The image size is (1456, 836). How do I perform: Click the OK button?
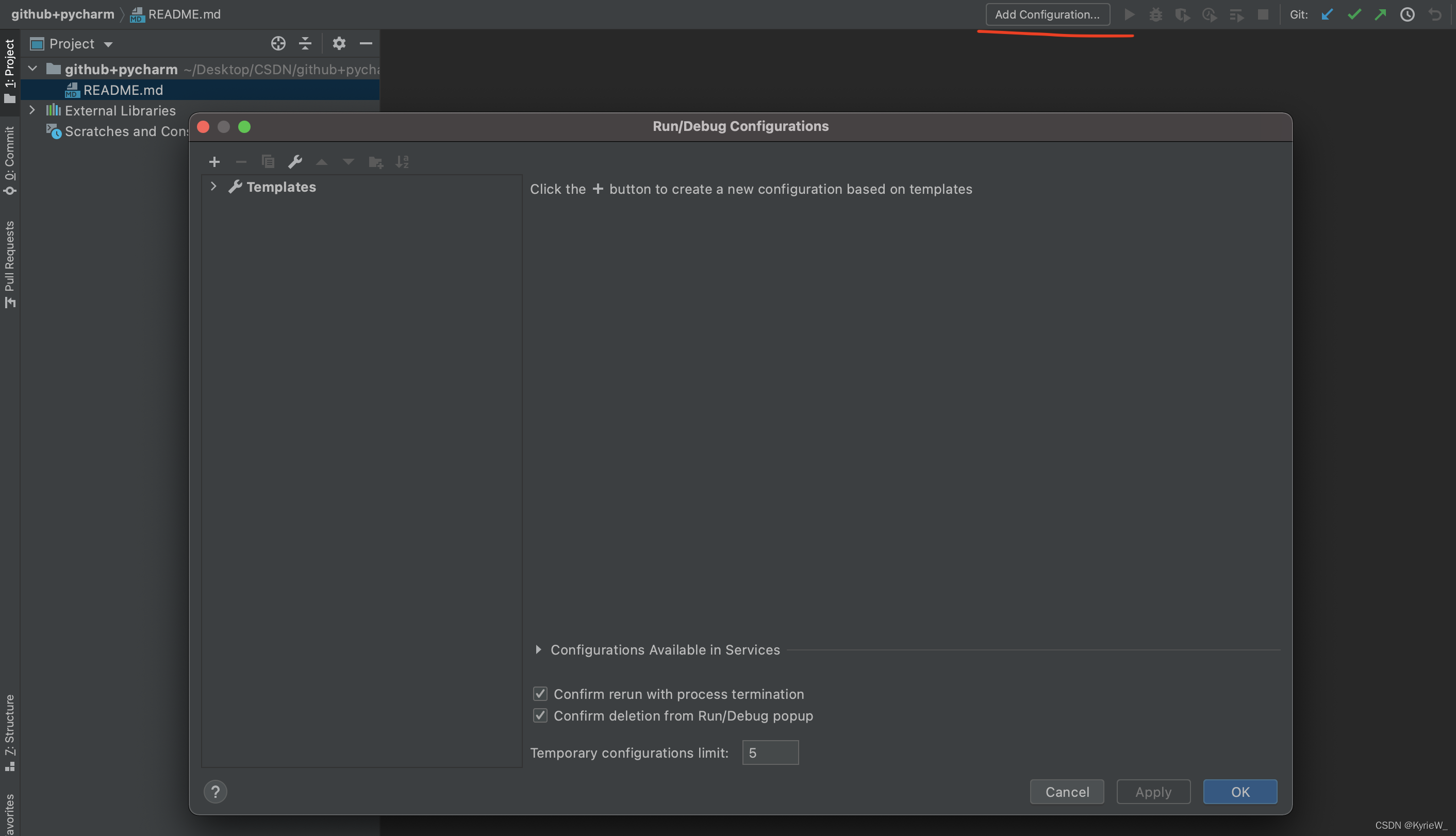pyautogui.click(x=1239, y=792)
